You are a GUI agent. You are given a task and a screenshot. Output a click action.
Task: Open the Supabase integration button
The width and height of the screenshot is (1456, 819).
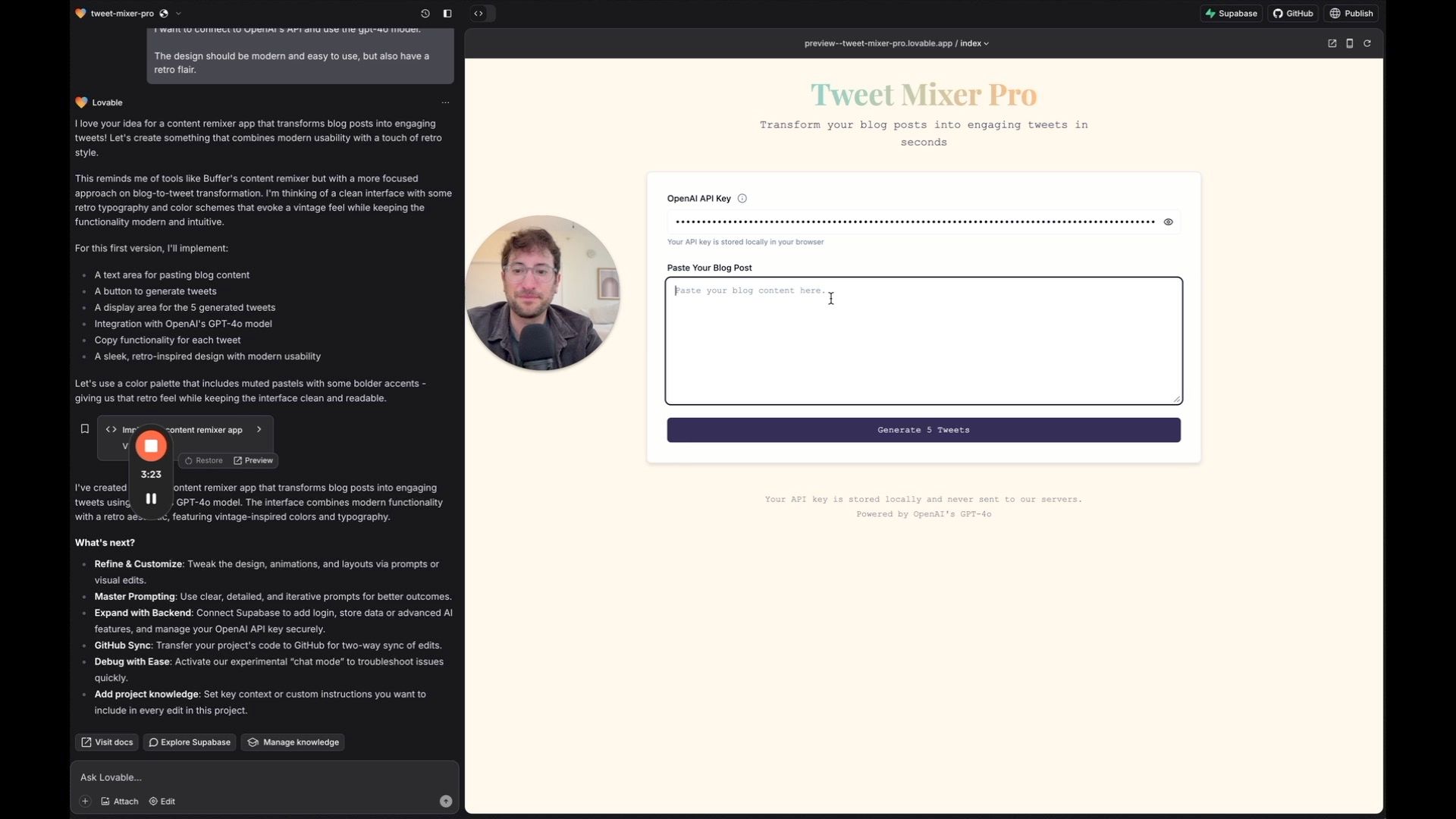(1232, 14)
